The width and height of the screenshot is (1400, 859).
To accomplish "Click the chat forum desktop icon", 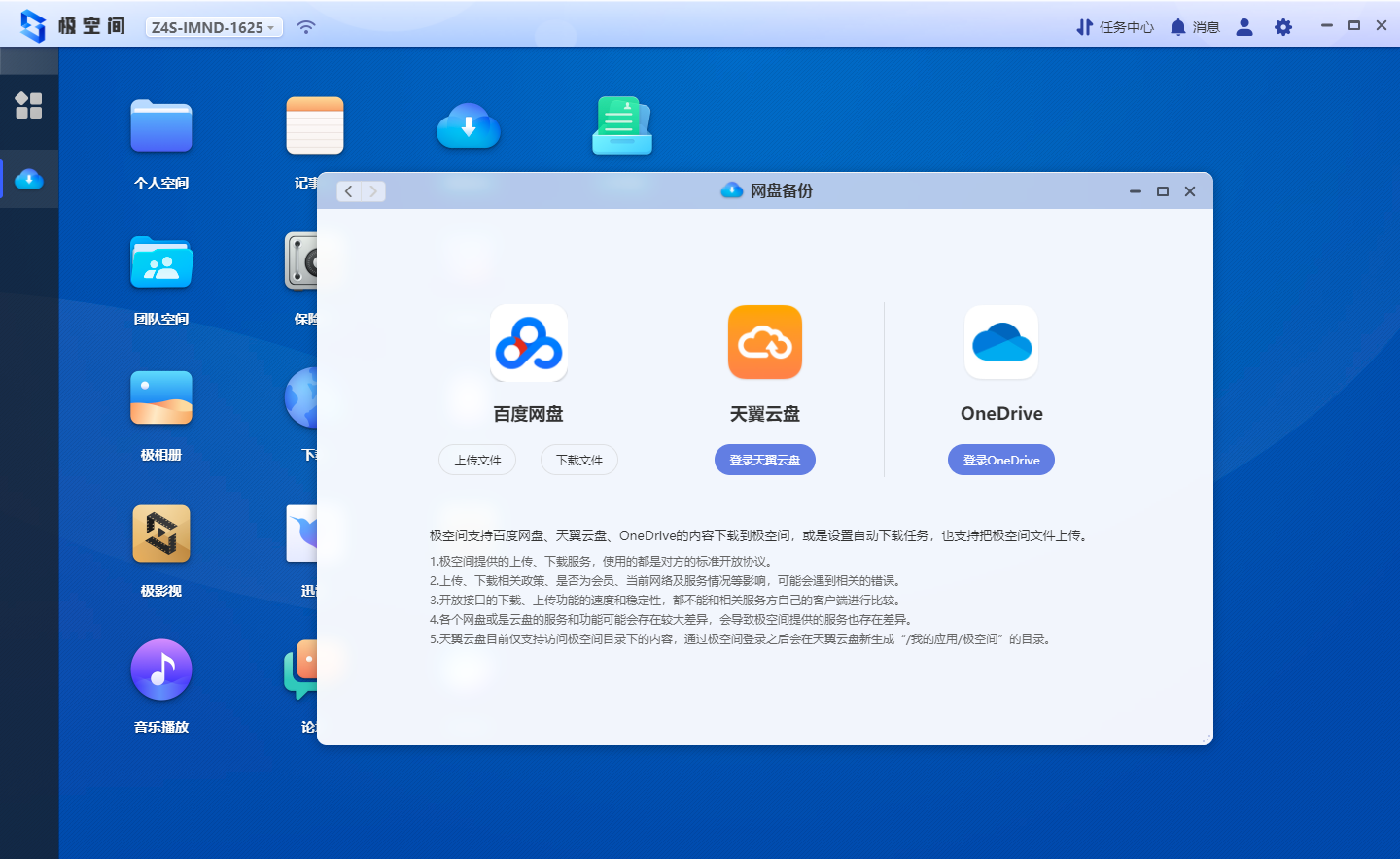I will (x=301, y=669).
